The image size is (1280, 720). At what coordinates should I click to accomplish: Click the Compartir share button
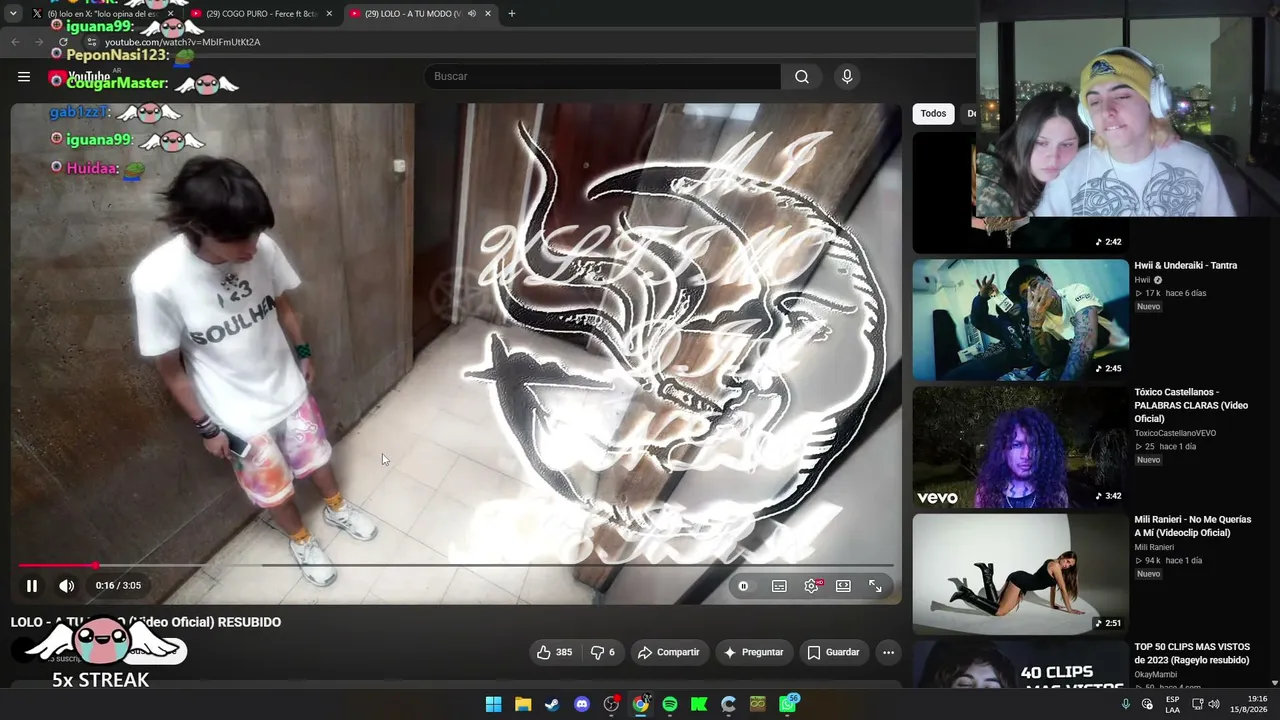[x=668, y=652]
